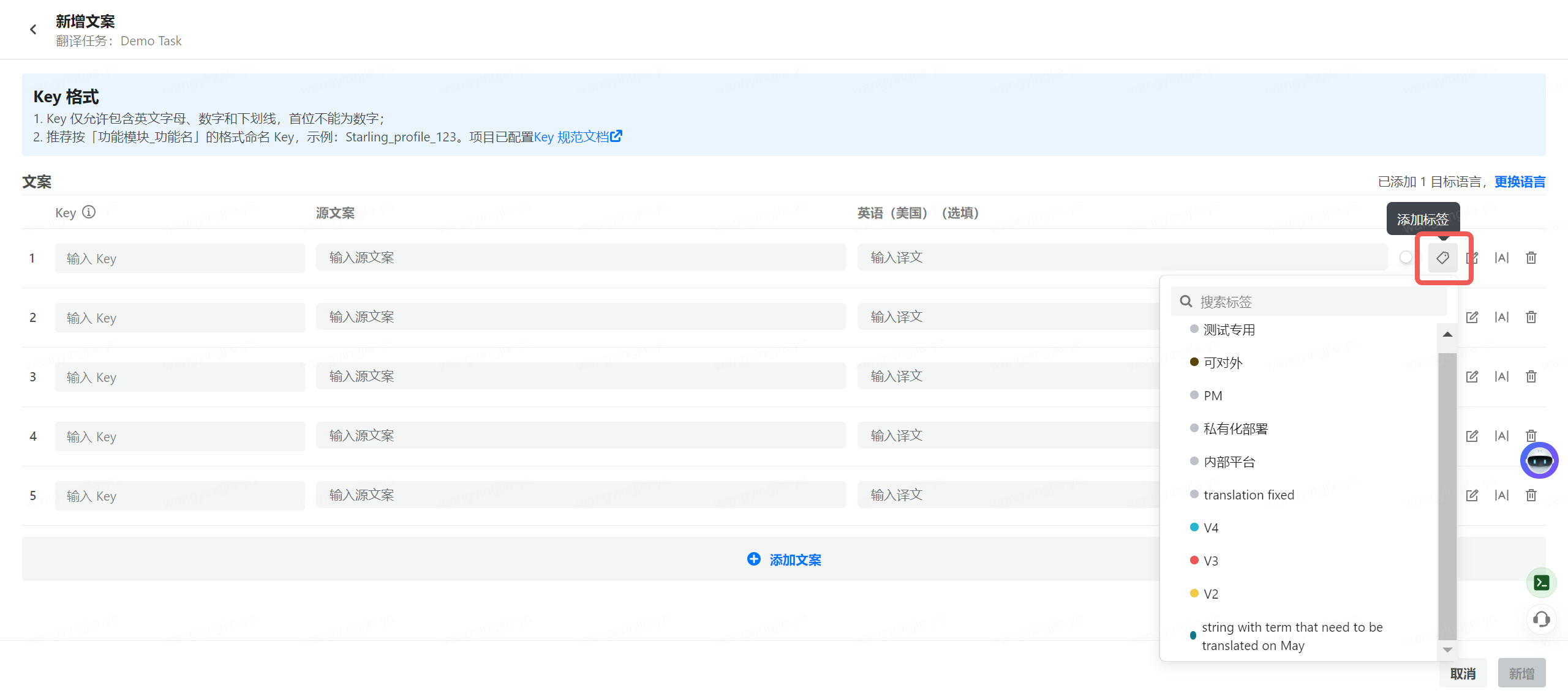Select the translation fixed tag option
This screenshot has width=1568, height=699.
click(x=1248, y=495)
